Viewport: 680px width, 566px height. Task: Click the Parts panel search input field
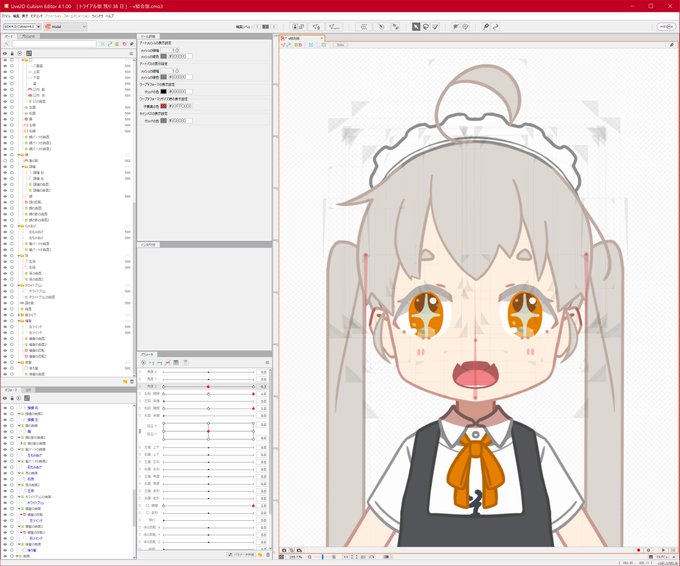(54, 44)
